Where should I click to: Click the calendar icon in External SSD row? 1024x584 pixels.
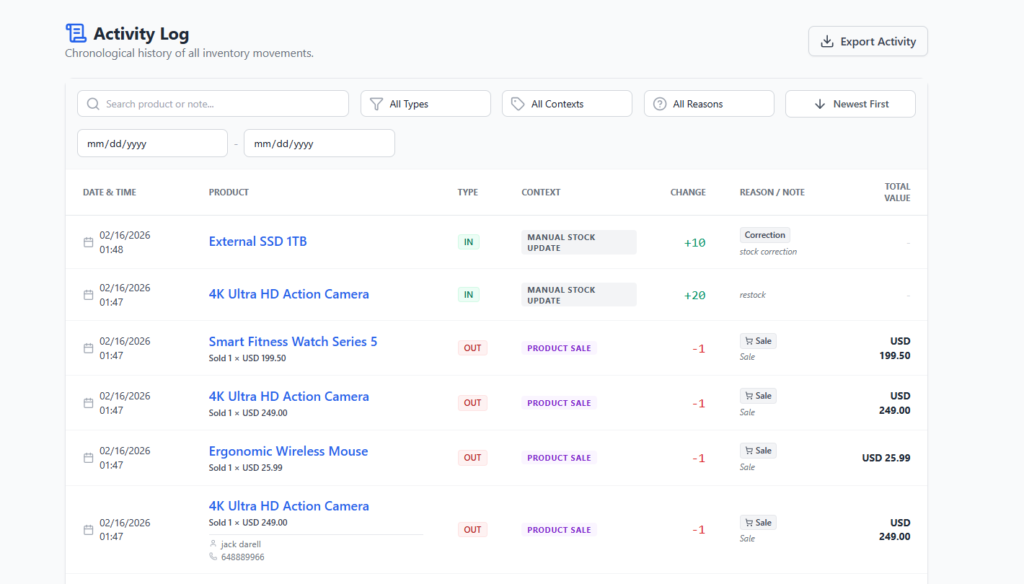(x=88, y=242)
